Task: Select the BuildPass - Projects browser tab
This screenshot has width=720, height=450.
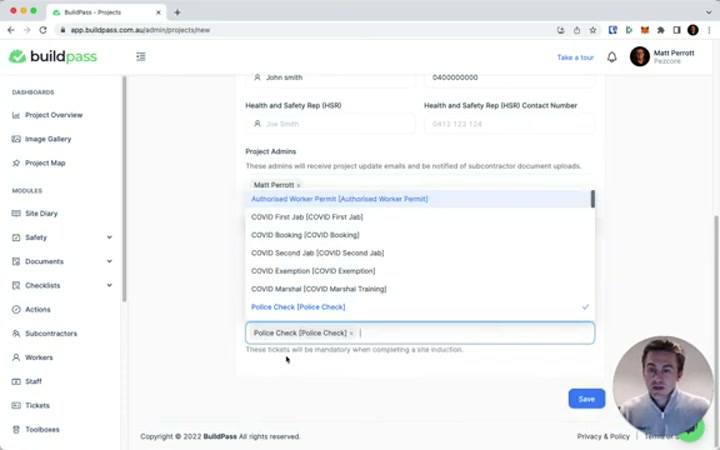Action: tap(106, 12)
